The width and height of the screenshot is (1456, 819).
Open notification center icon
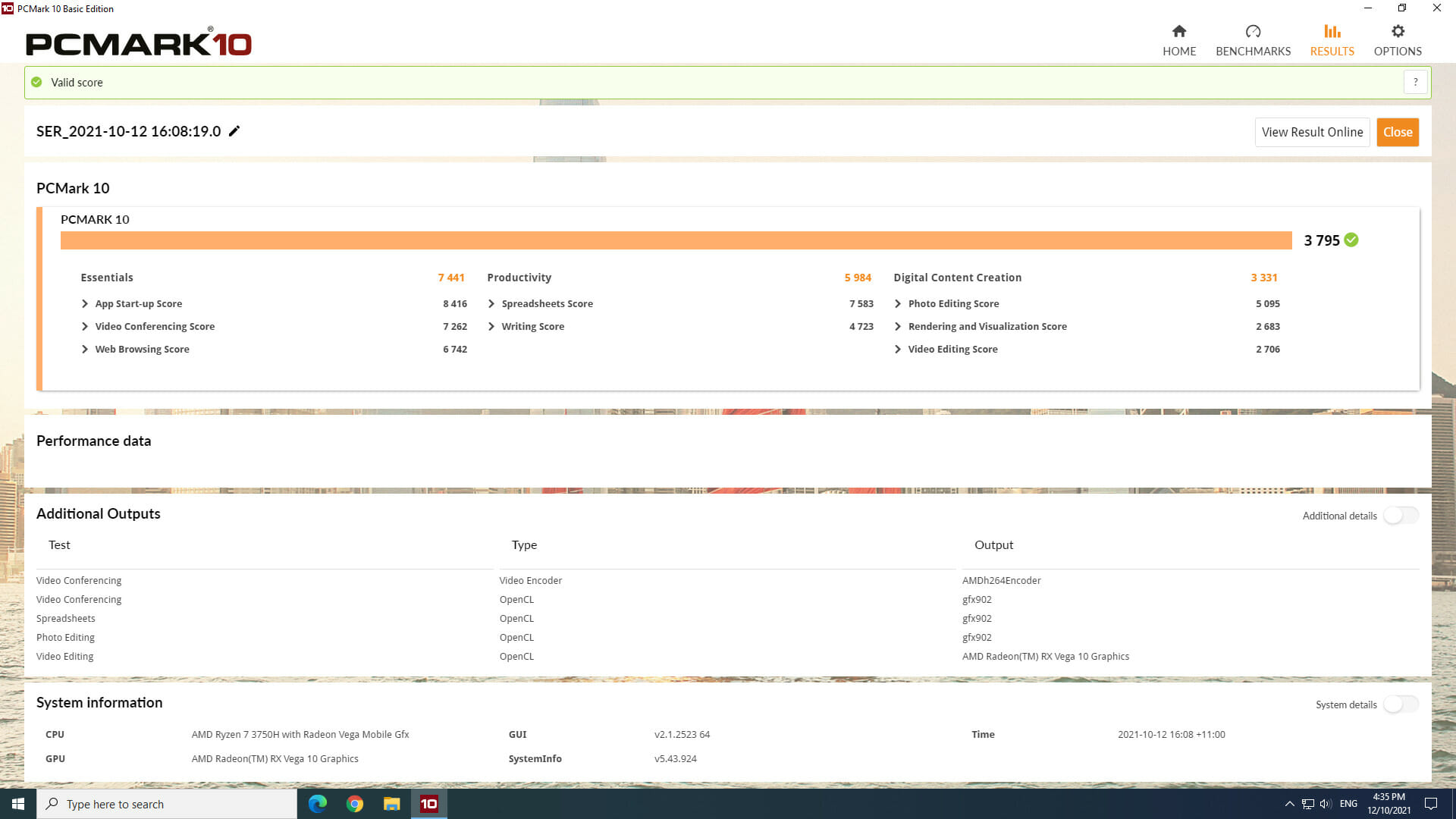pyautogui.click(x=1431, y=804)
